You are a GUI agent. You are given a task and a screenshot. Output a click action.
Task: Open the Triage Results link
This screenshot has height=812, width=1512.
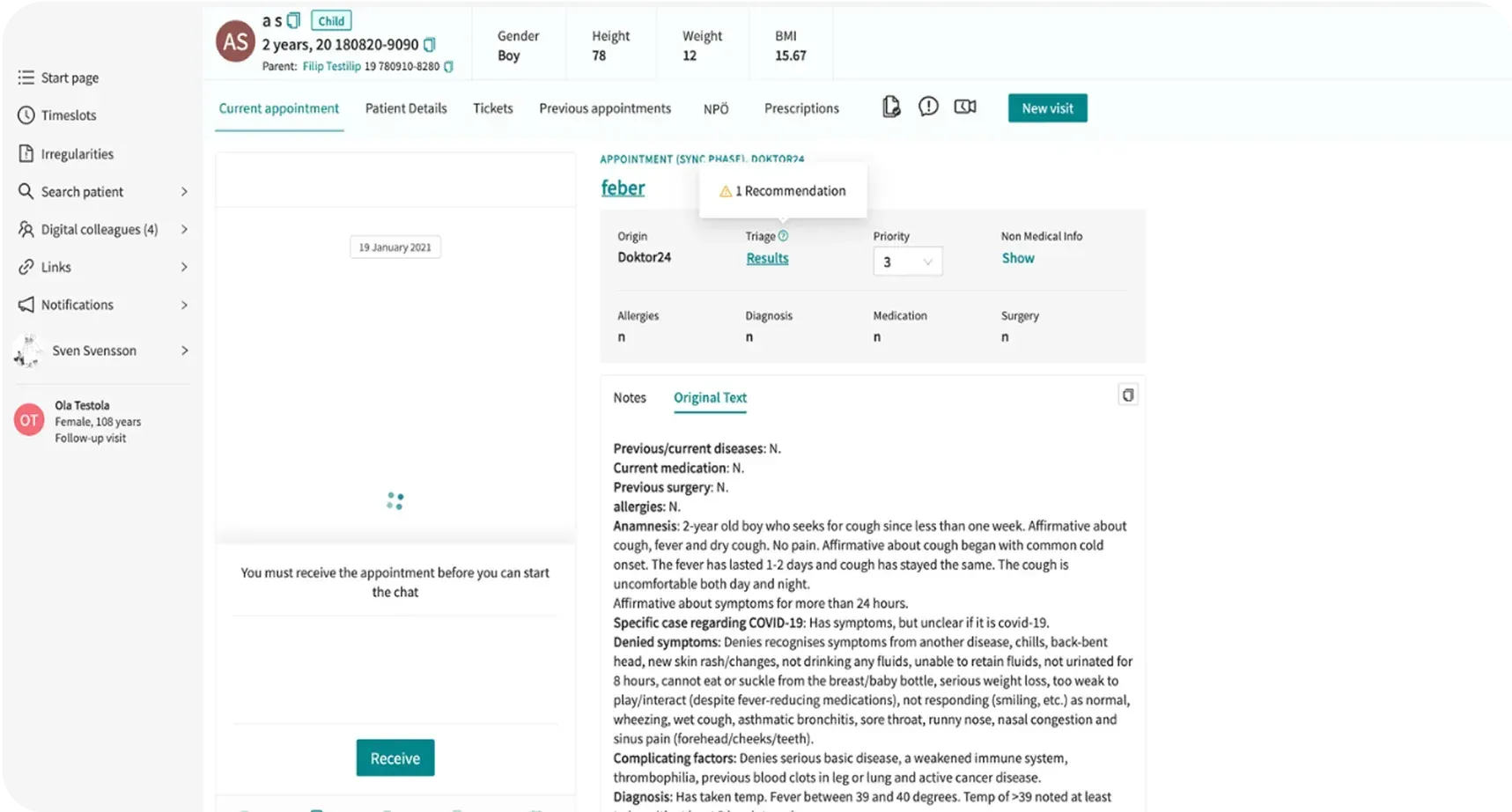767,258
